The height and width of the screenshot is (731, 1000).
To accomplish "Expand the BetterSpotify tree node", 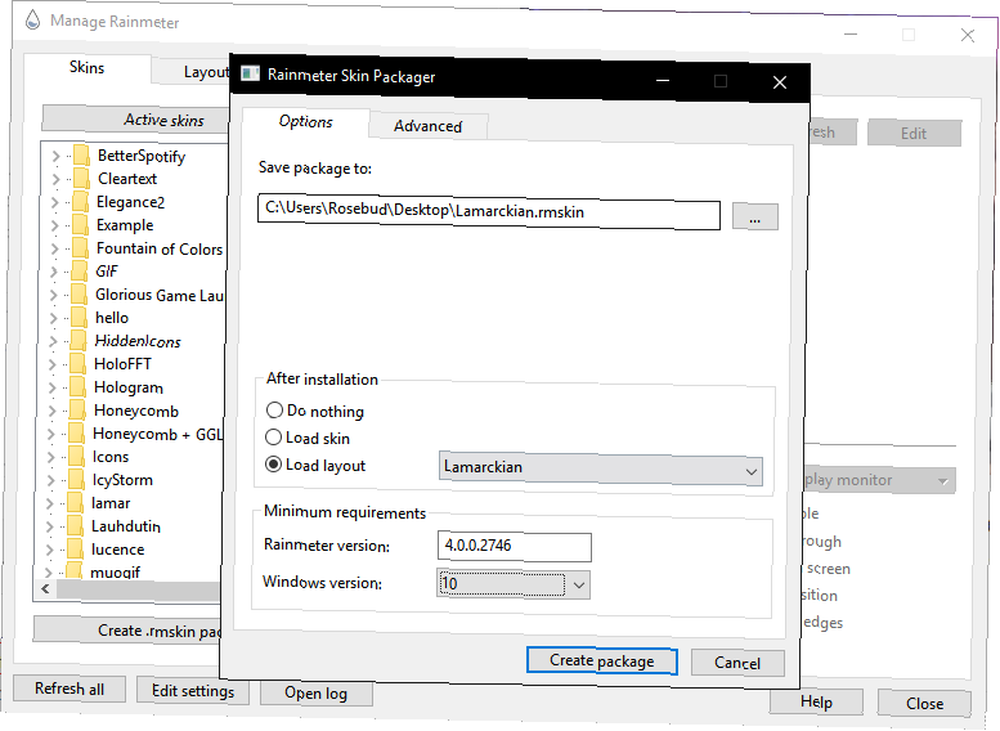I will tap(55, 156).
